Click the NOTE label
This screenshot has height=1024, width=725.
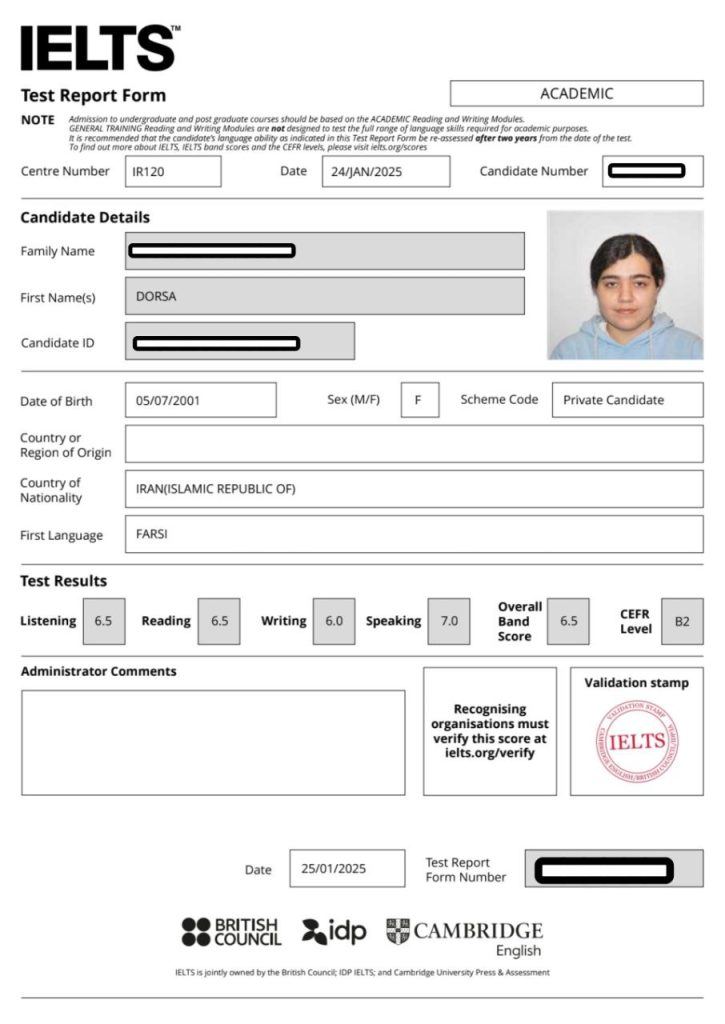pos(38,120)
